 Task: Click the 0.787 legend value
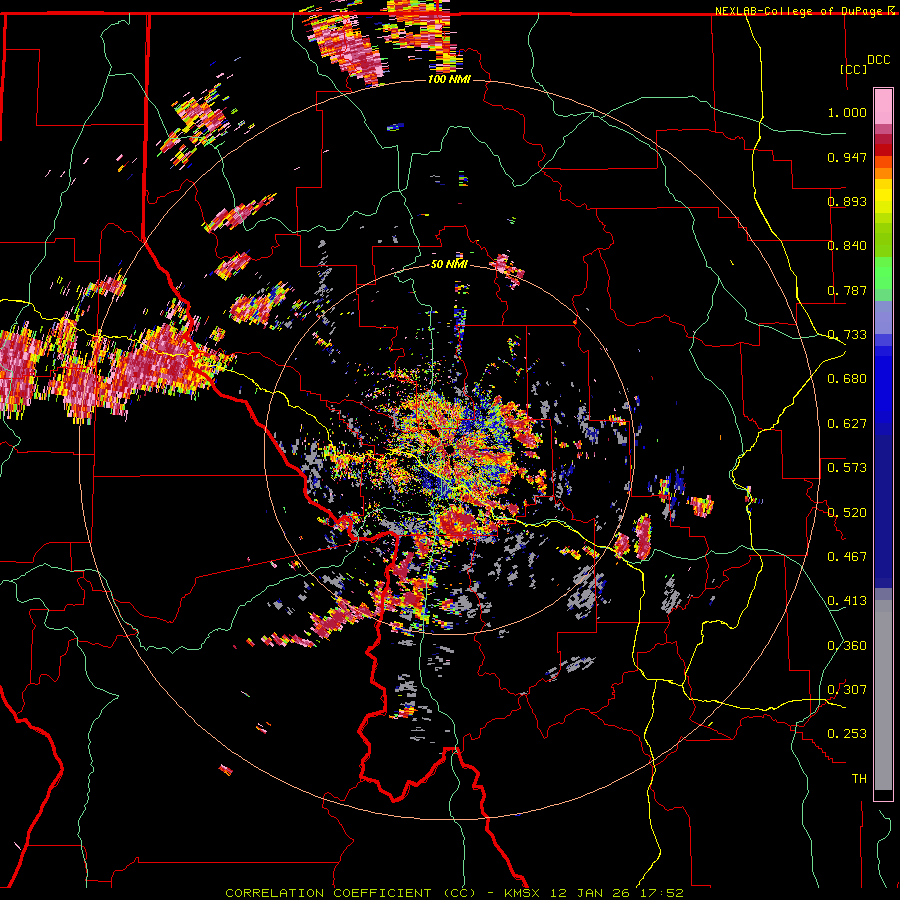[847, 290]
